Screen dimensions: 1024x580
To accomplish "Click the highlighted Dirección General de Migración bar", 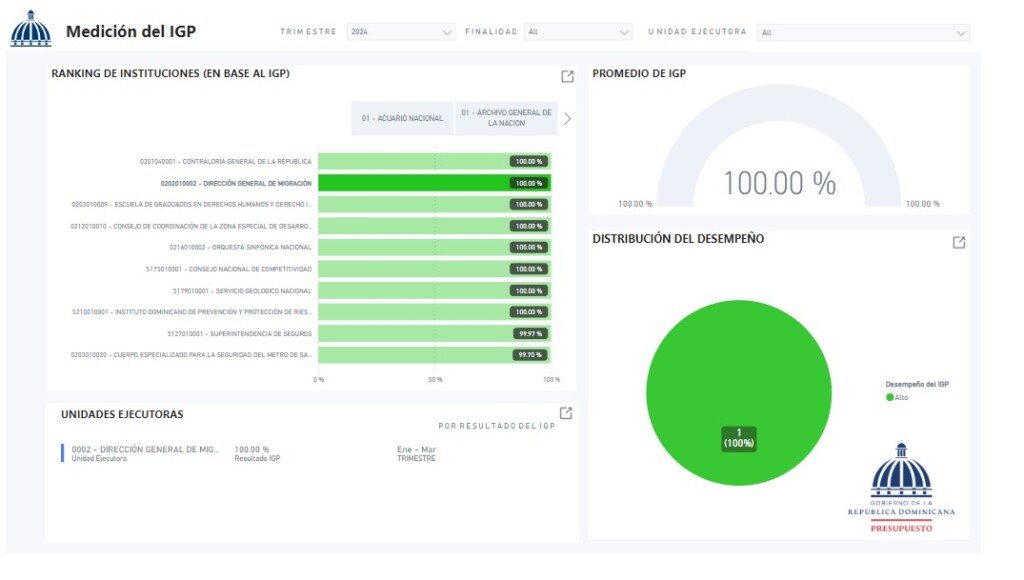I will point(433,183).
